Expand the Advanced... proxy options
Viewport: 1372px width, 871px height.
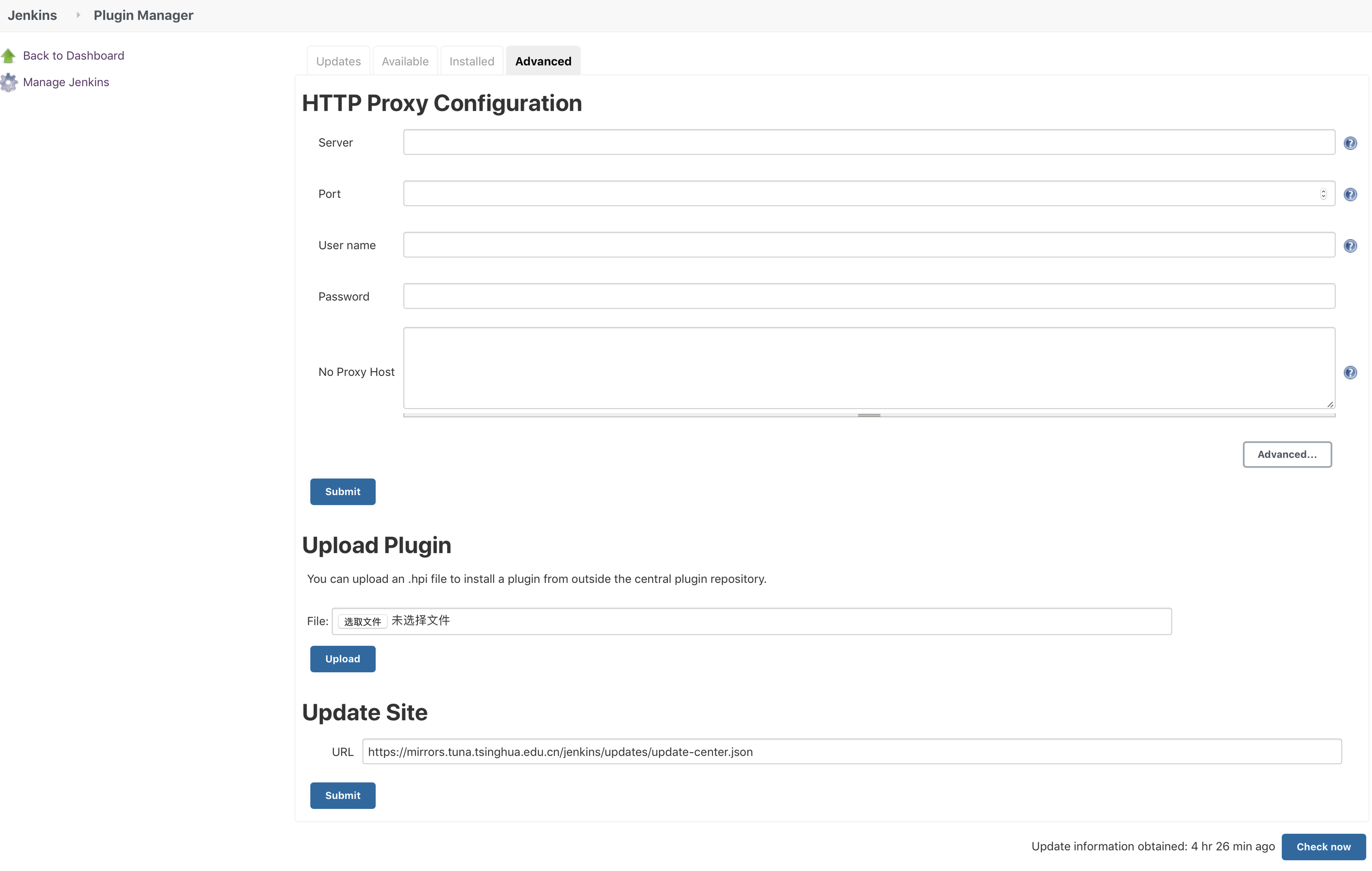(x=1287, y=454)
